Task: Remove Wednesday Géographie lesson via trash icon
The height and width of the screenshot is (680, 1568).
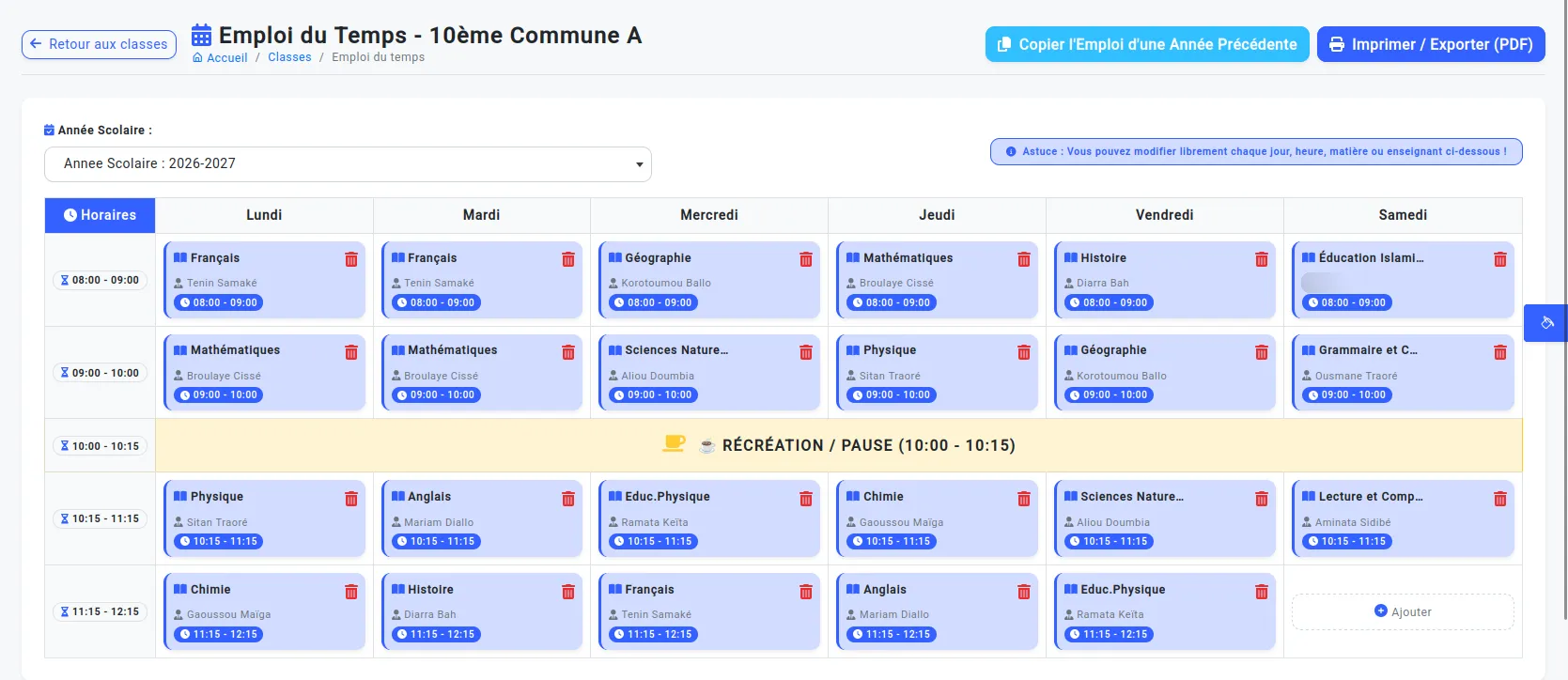Action: pyautogui.click(x=806, y=259)
